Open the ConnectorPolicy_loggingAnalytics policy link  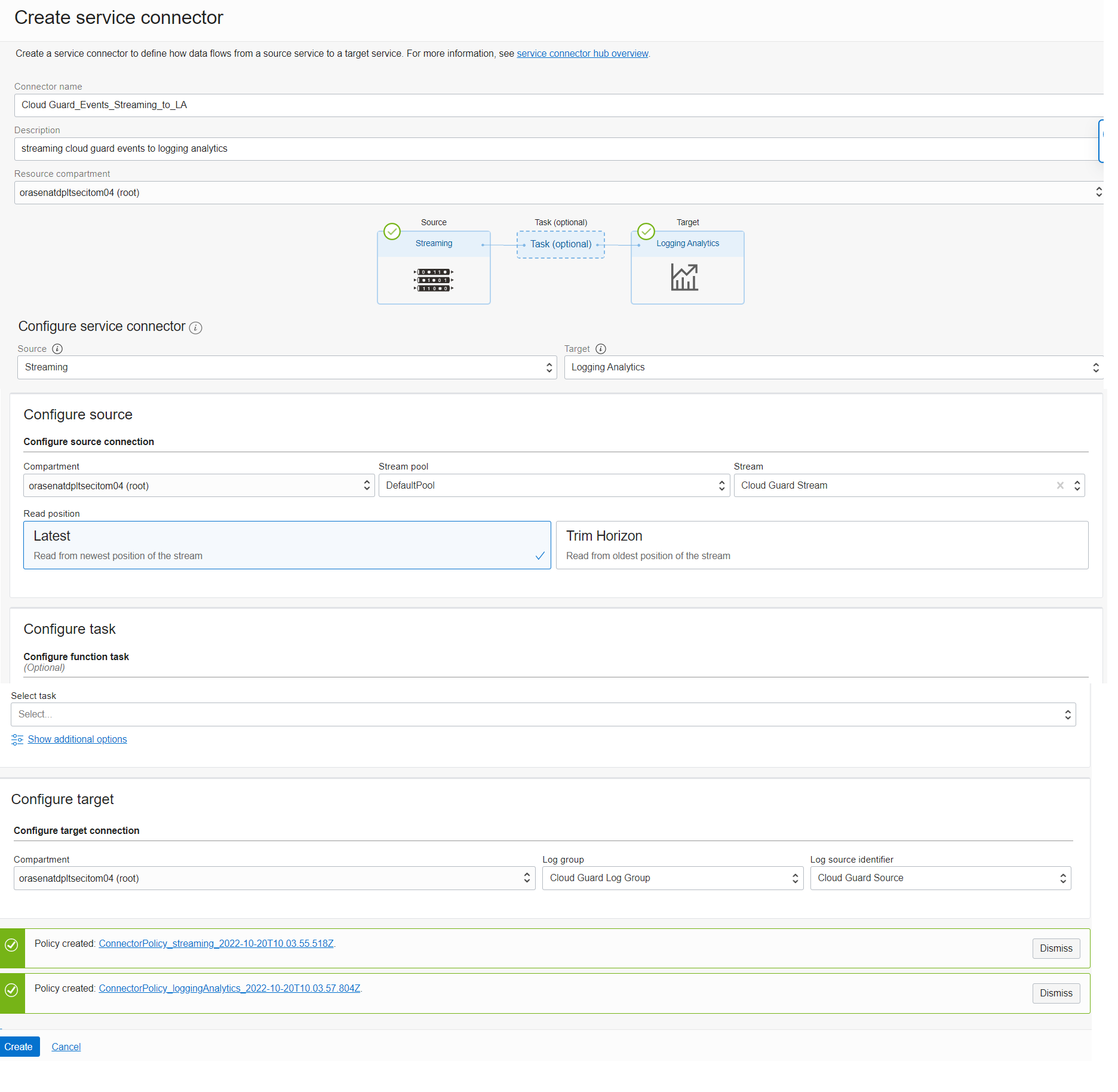(229, 988)
